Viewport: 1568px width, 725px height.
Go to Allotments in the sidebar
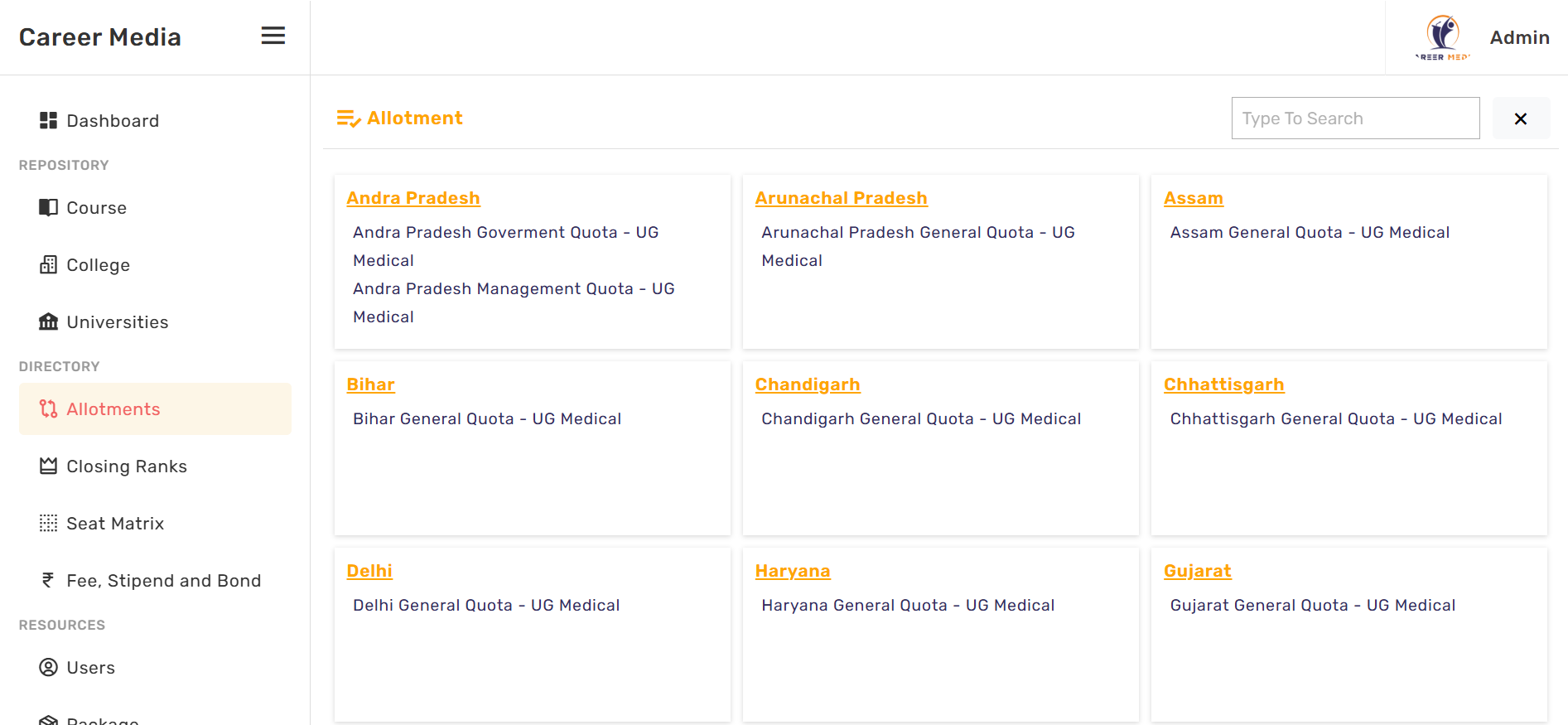(x=155, y=409)
